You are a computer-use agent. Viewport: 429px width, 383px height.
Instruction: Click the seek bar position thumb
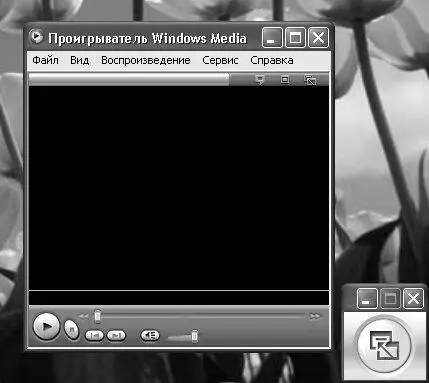(x=97, y=316)
